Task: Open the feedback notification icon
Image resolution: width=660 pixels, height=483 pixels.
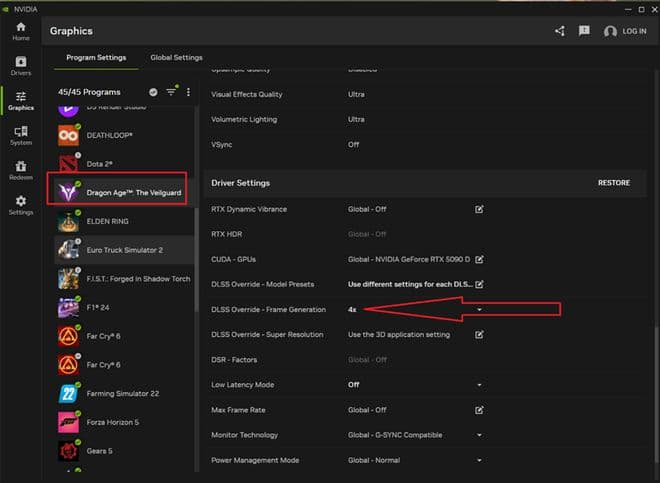Action: coord(584,31)
